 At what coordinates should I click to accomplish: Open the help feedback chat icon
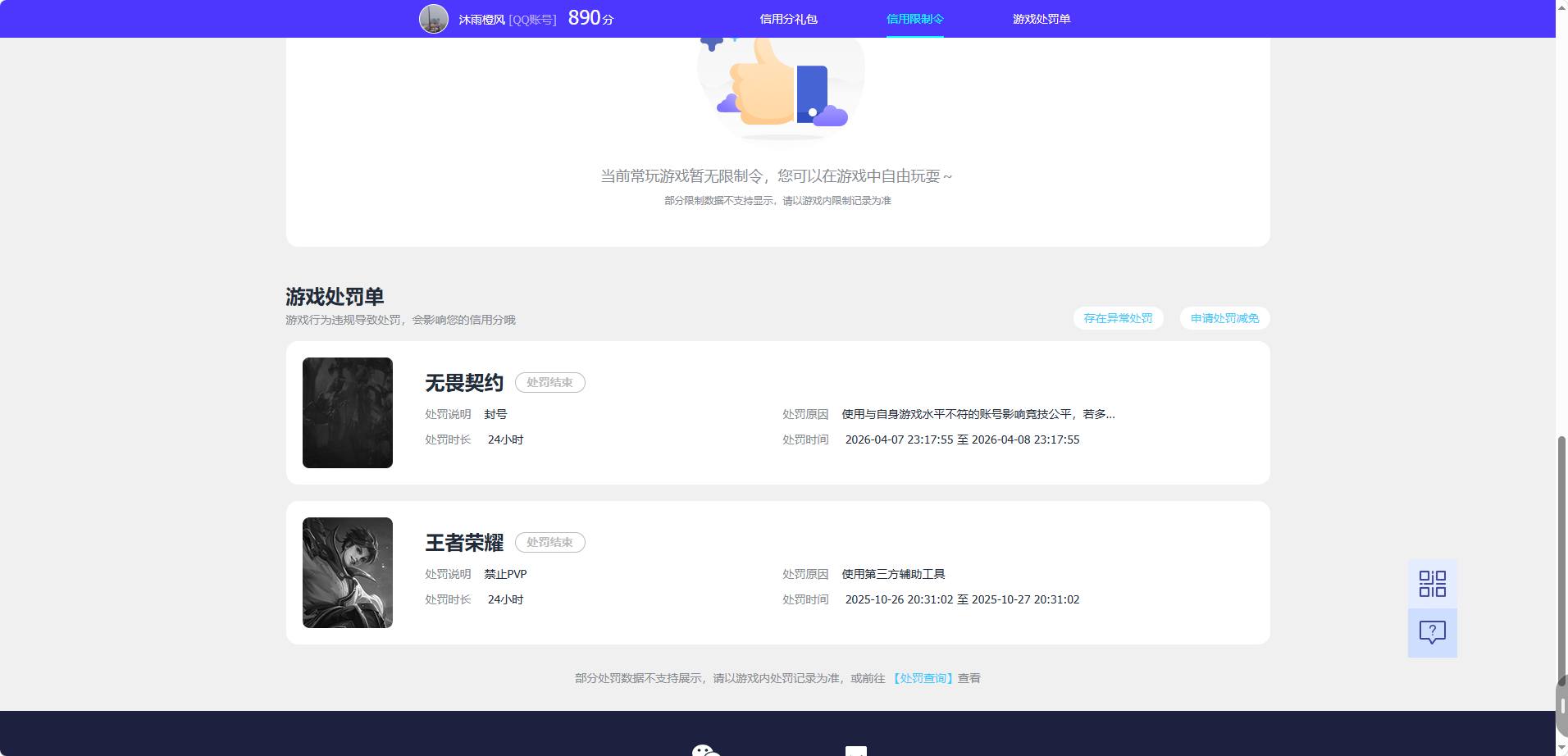[1432, 632]
